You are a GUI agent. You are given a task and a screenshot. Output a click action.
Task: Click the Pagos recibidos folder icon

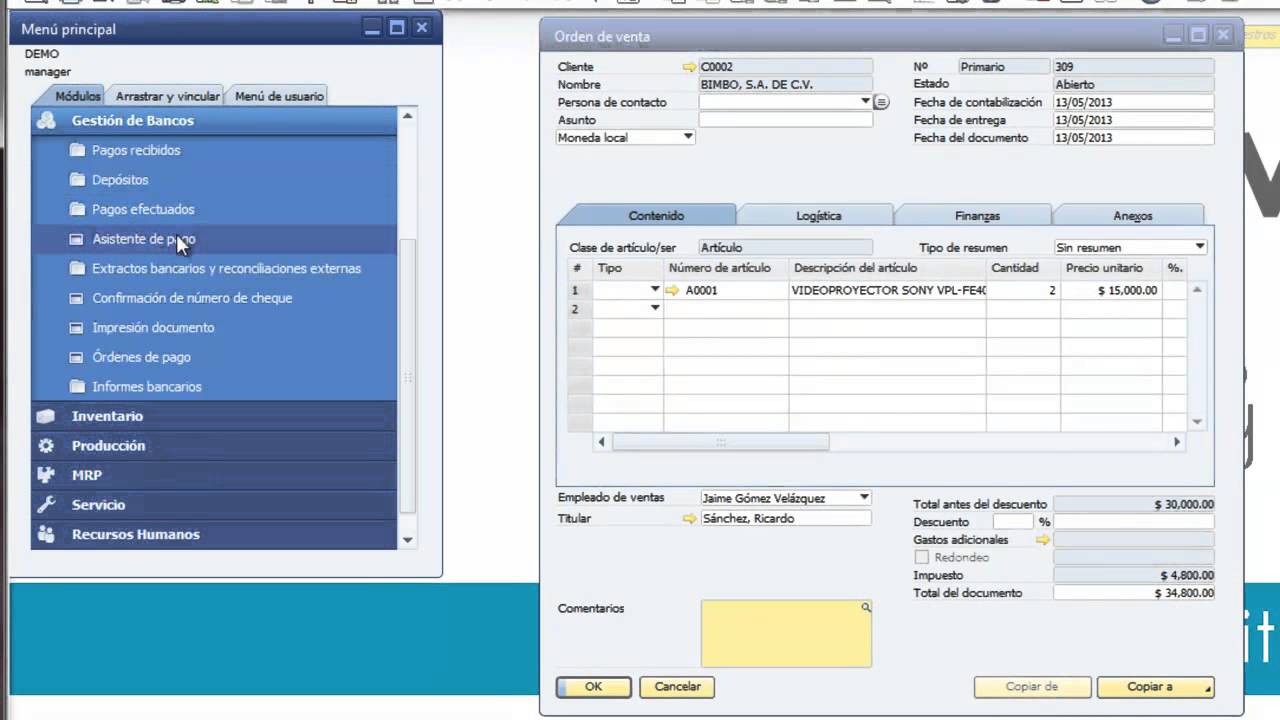click(x=77, y=150)
